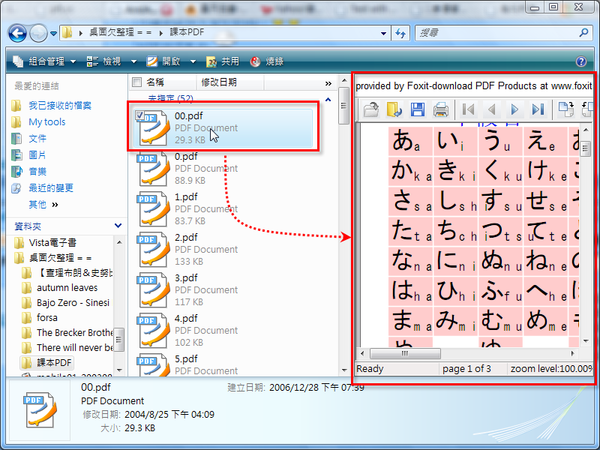Select the 3.pdf file icon
Image resolution: width=600 pixels, height=450 pixels.
tap(153, 290)
